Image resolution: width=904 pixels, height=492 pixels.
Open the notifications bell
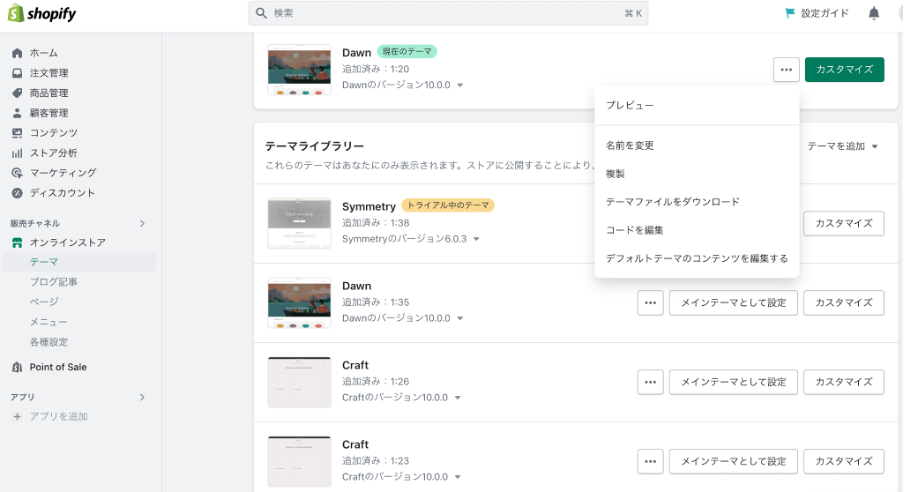pyautogui.click(x=874, y=13)
